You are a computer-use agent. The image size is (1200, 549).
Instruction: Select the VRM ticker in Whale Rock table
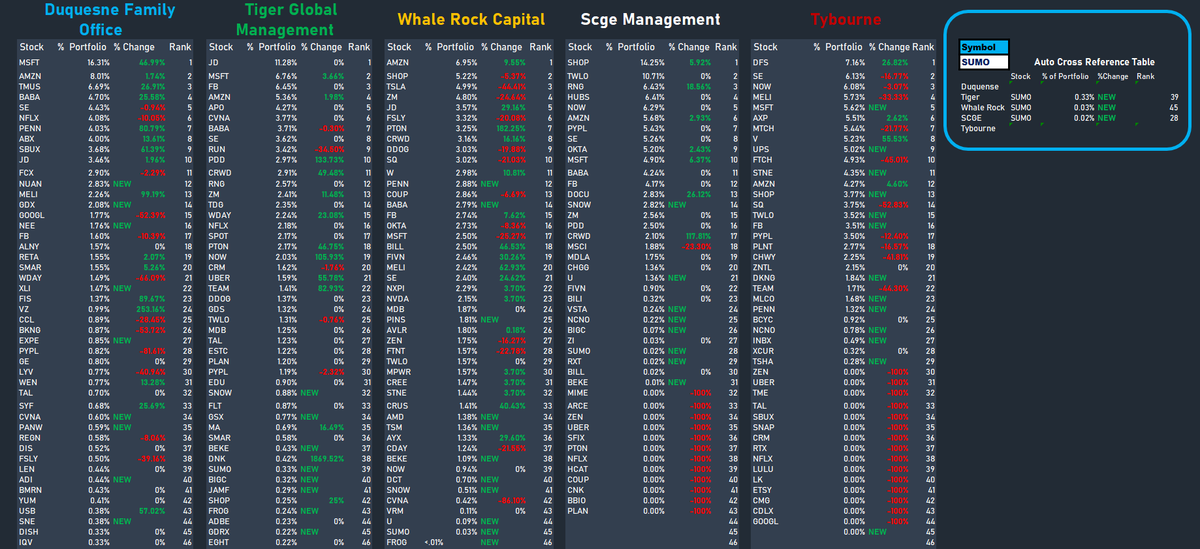click(x=396, y=510)
